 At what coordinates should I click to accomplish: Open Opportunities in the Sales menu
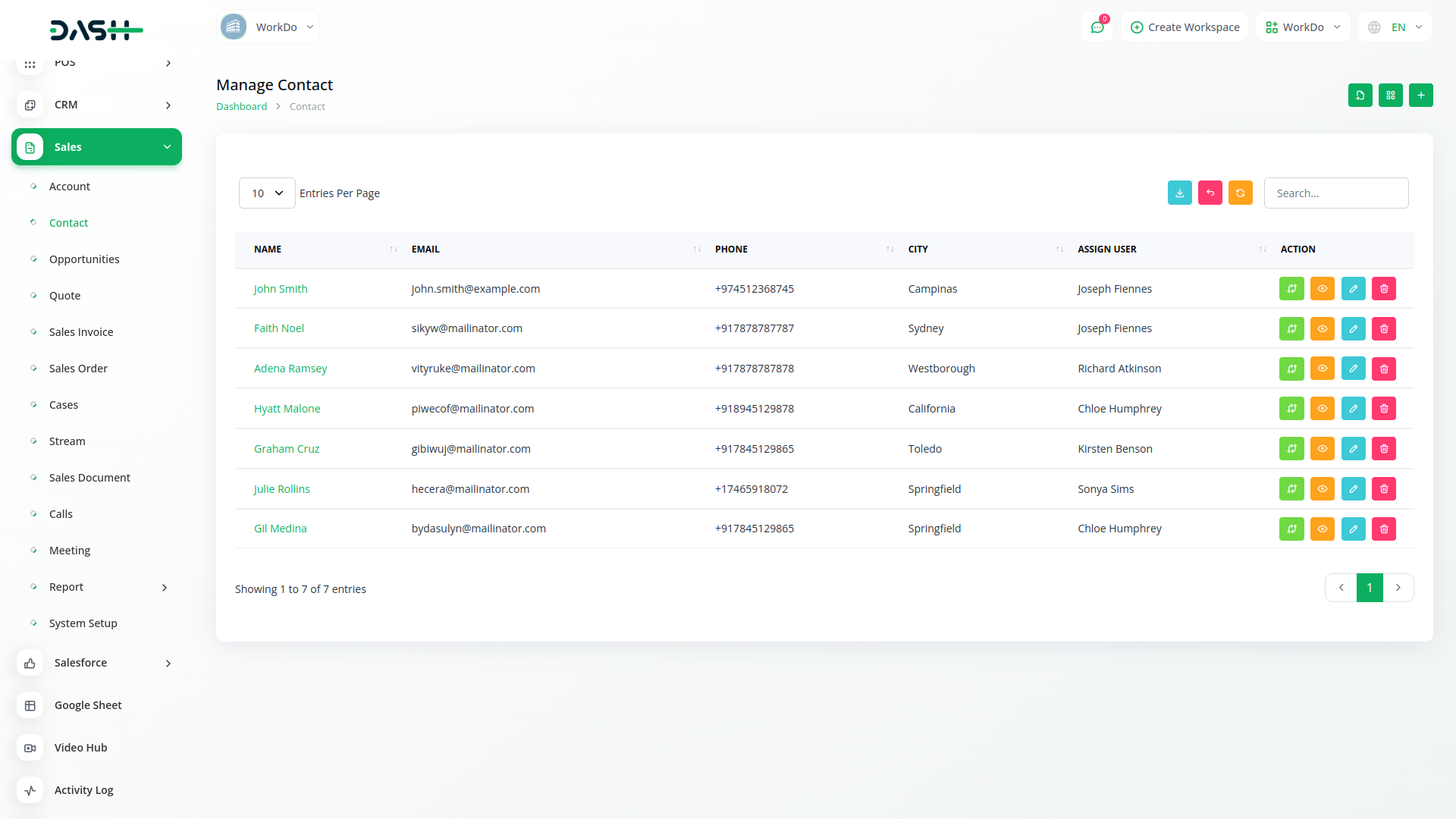click(84, 259)
